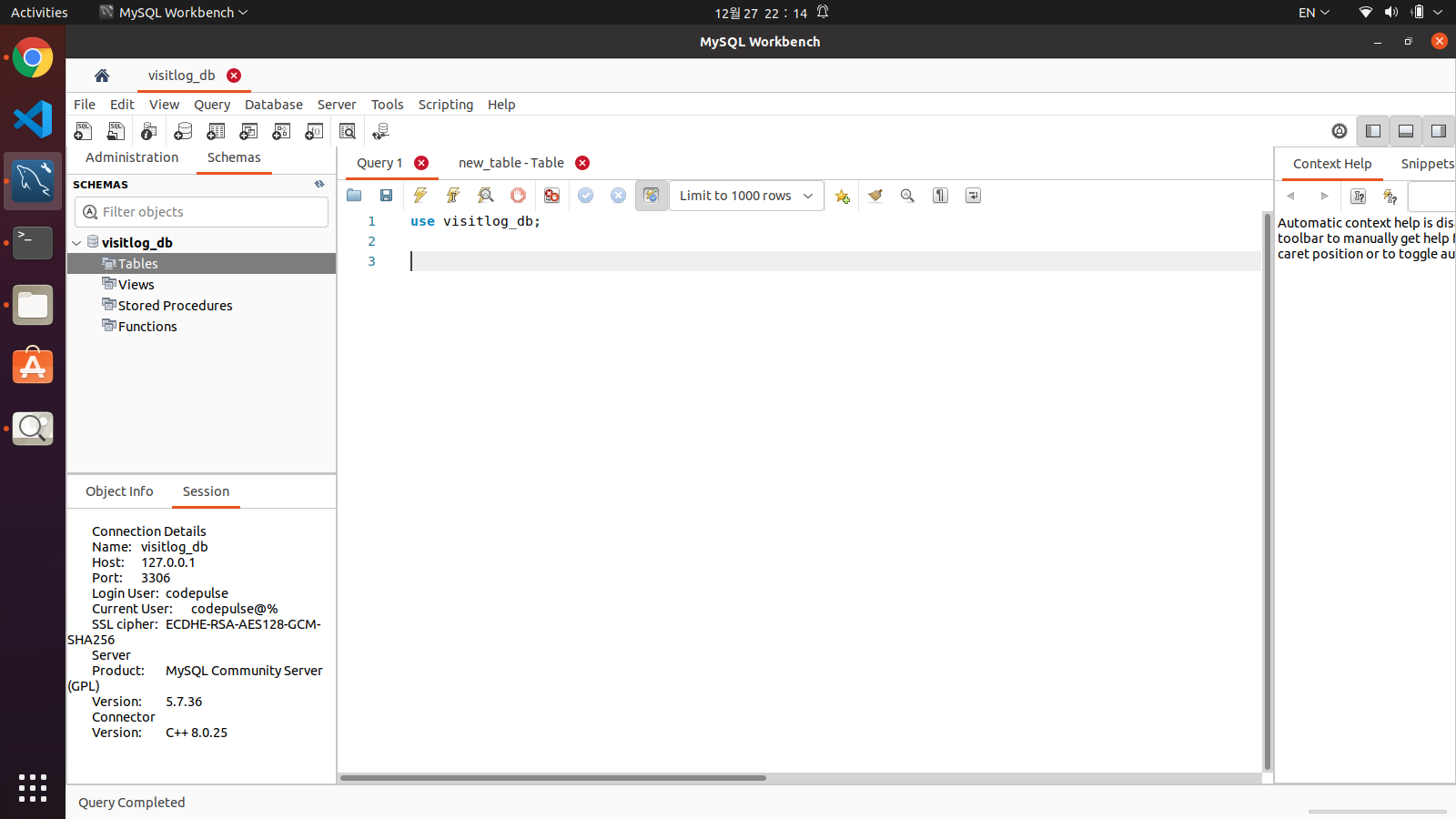Open the Object Info tab
Image resolution: width=1456 pixels, height=819 pixels.
click(119, 491)
